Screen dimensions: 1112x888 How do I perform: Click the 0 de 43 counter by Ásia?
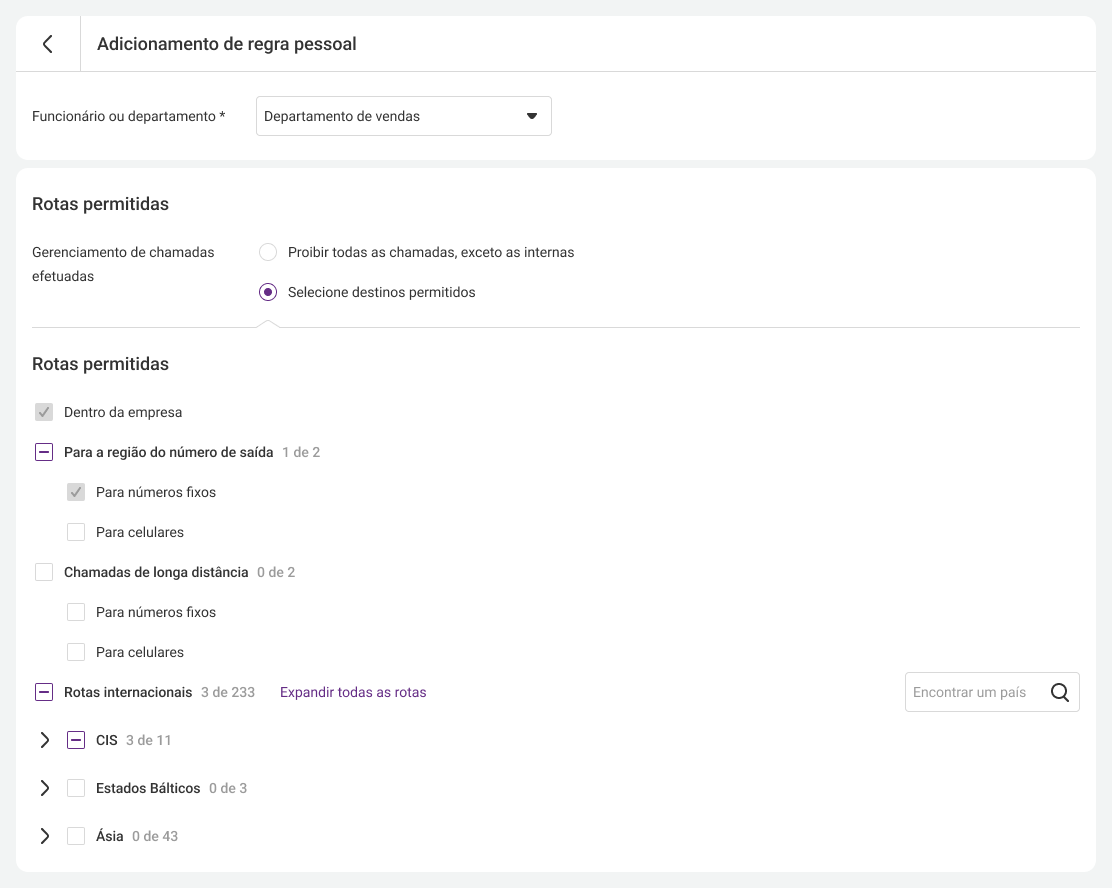(155, 836)
